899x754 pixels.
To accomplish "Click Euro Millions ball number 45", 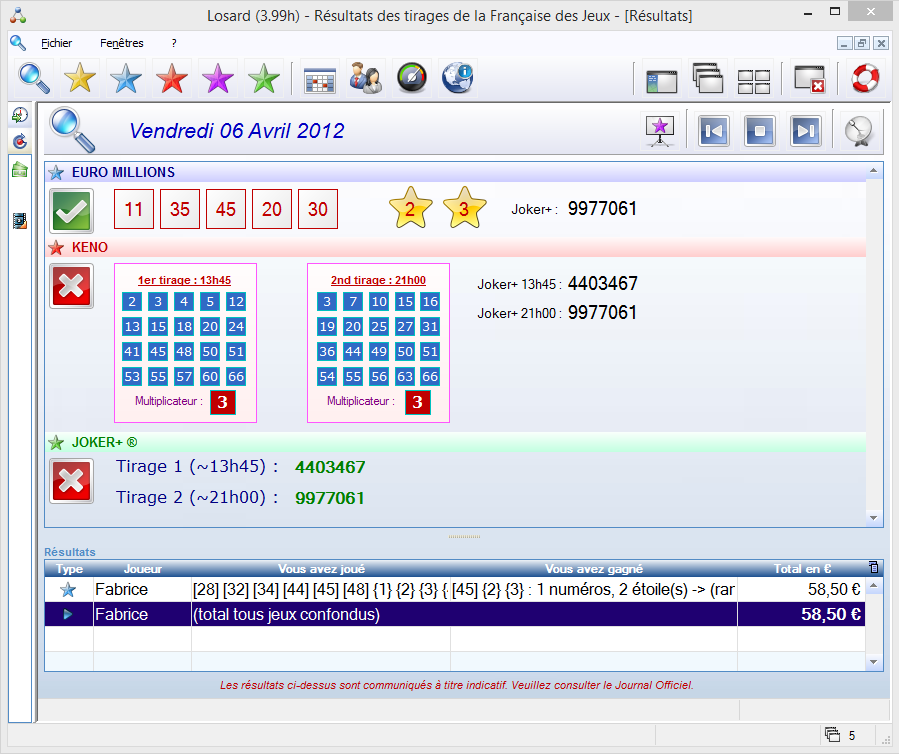I will (226, 209).
